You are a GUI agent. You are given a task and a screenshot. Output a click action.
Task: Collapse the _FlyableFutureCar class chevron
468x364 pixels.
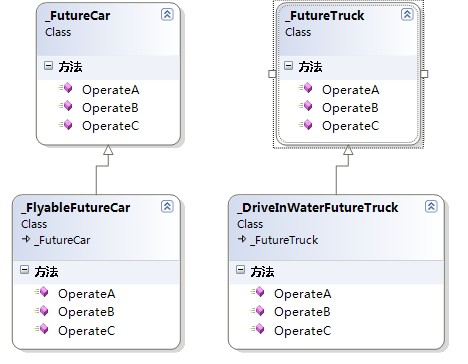pyautogui.click(x=167, y=206)
